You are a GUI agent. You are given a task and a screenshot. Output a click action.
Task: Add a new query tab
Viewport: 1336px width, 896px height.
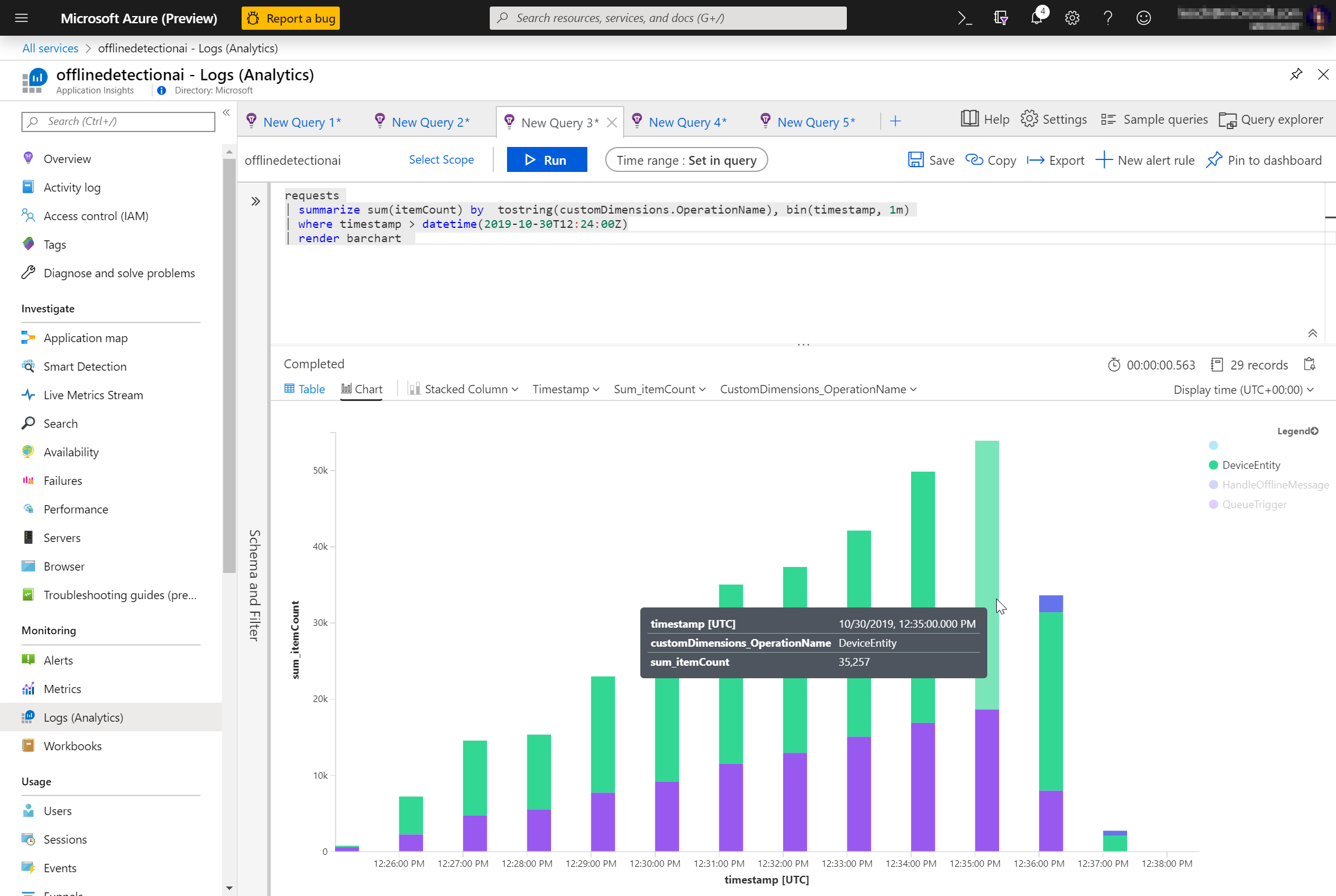click(895, 122)
